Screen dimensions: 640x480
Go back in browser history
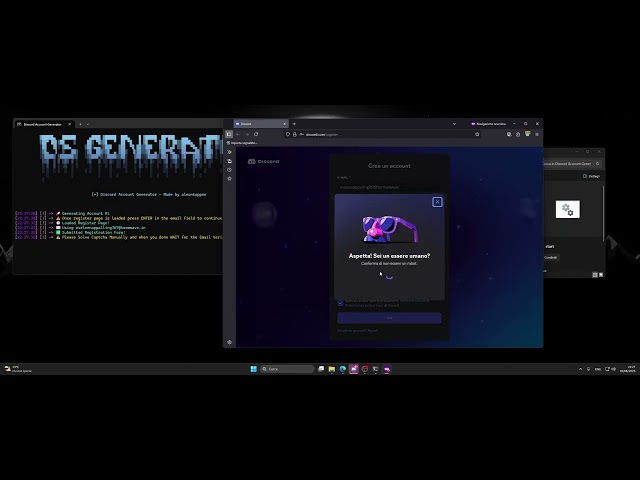click(x=238, y=134)
